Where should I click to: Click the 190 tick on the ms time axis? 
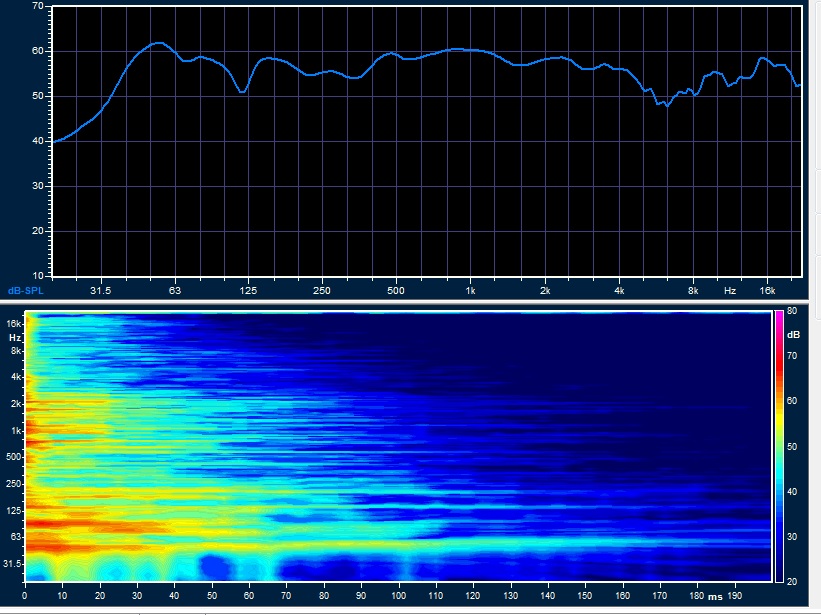(x=735, y=596)
